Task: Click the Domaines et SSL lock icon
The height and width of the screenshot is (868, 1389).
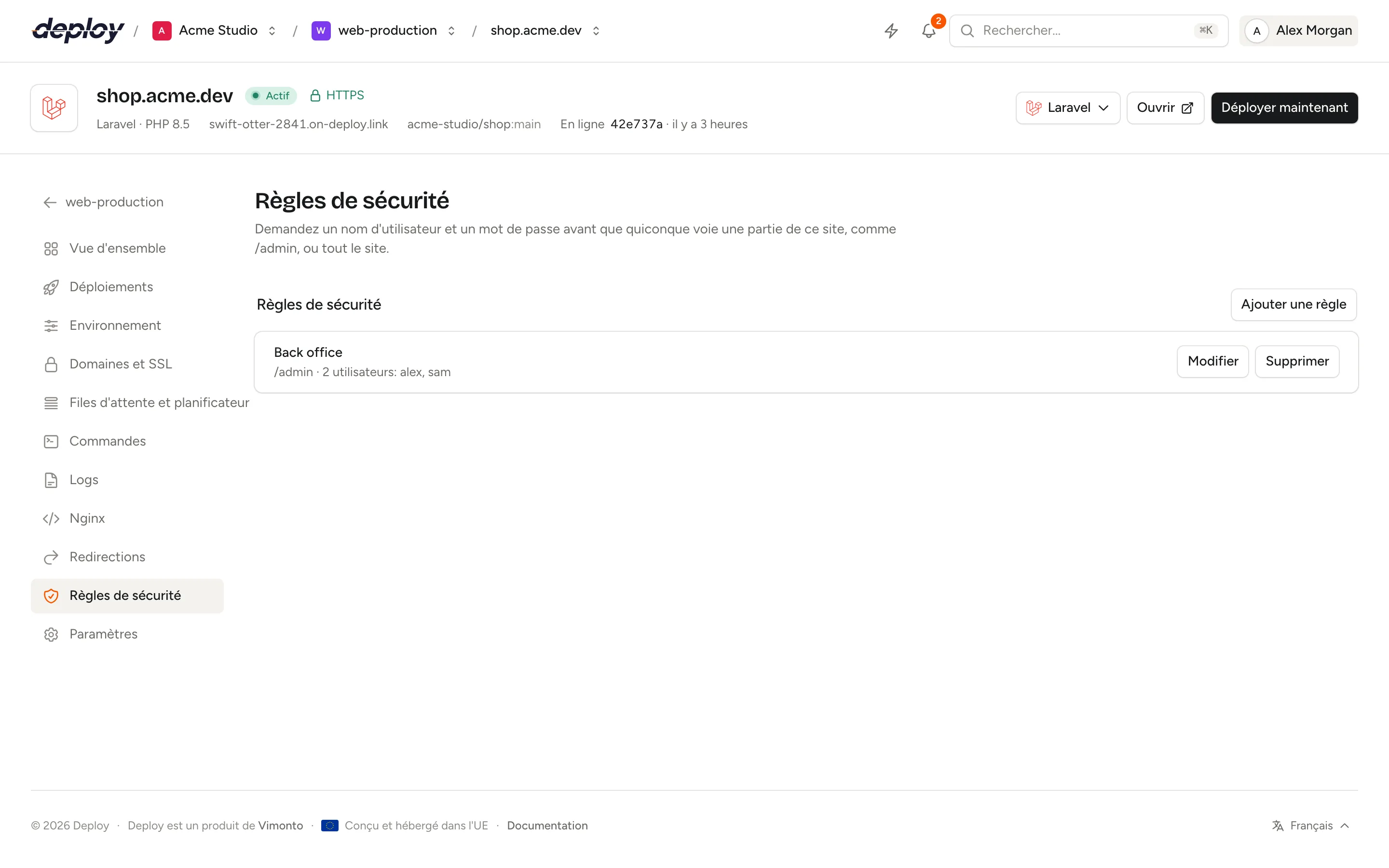Action: (x=51, y=364)
